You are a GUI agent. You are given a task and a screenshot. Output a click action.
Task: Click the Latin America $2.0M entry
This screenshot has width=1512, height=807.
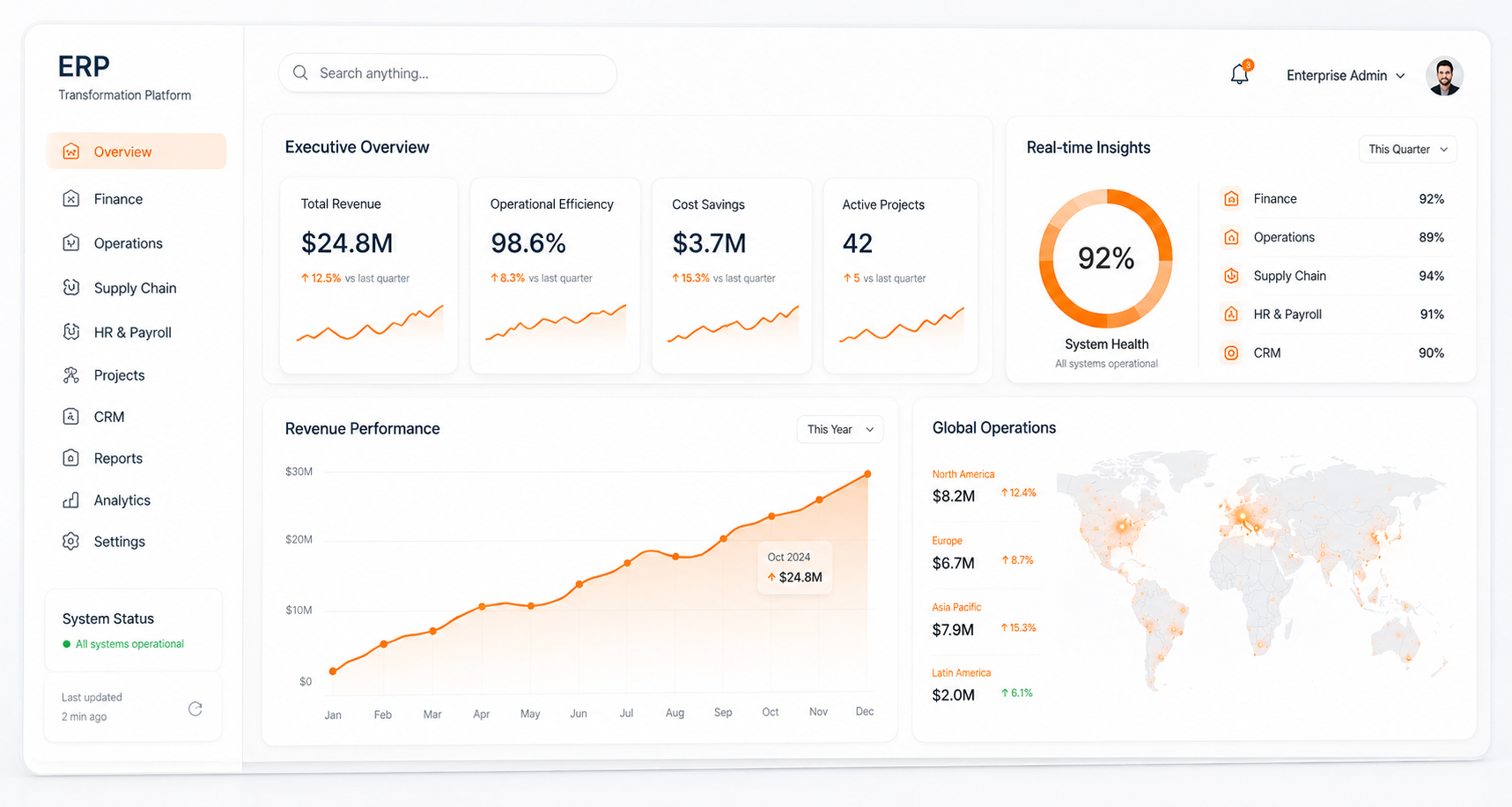point(985,685)
